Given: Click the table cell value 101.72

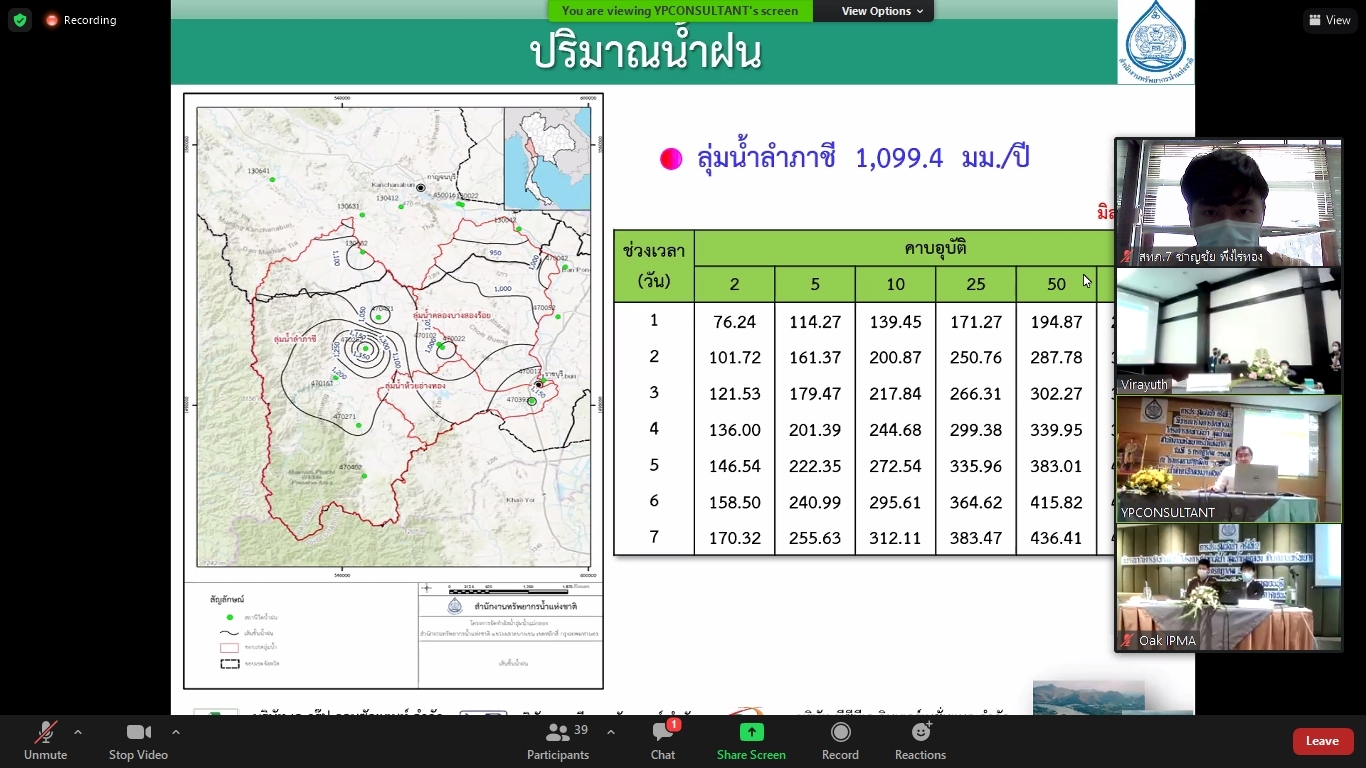Looking at the screenshot, I should pyautogui.click(x=734, y=358).
